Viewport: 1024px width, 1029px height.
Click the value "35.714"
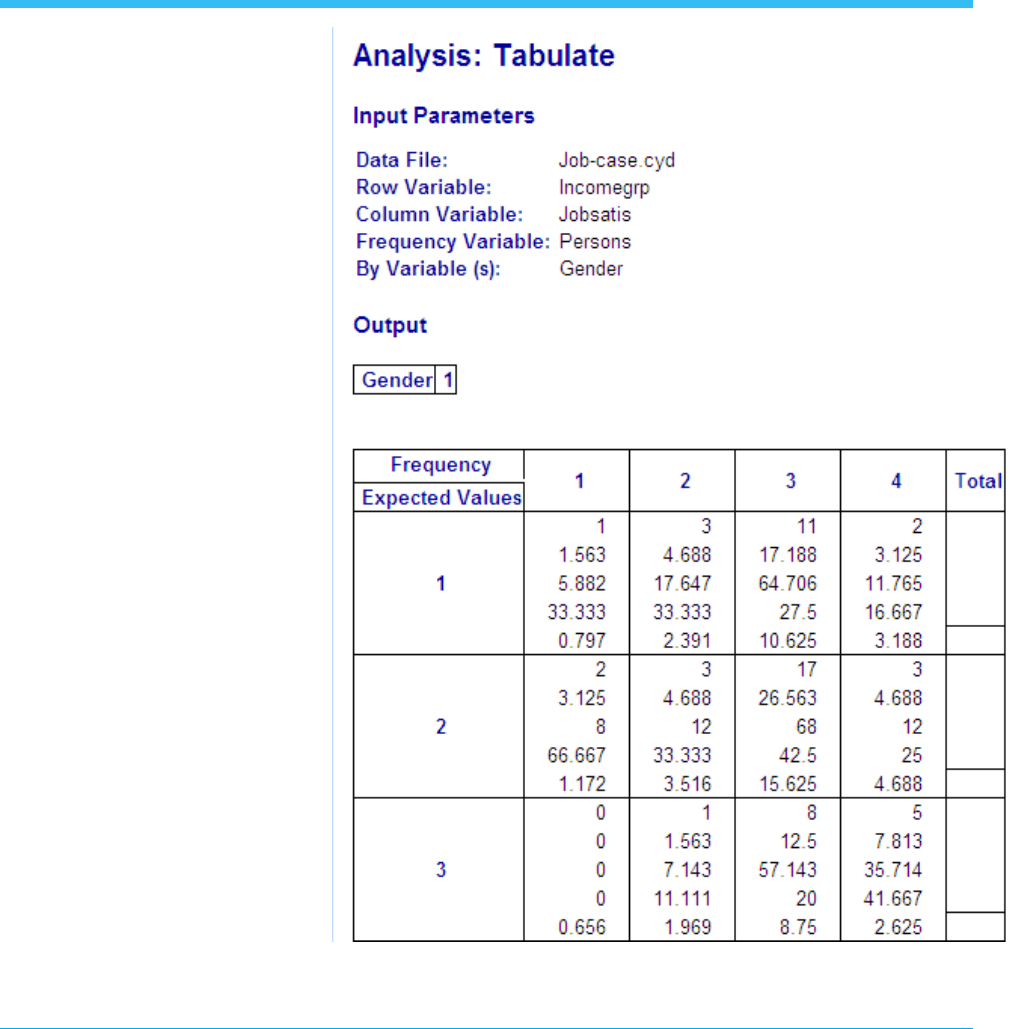893,870
